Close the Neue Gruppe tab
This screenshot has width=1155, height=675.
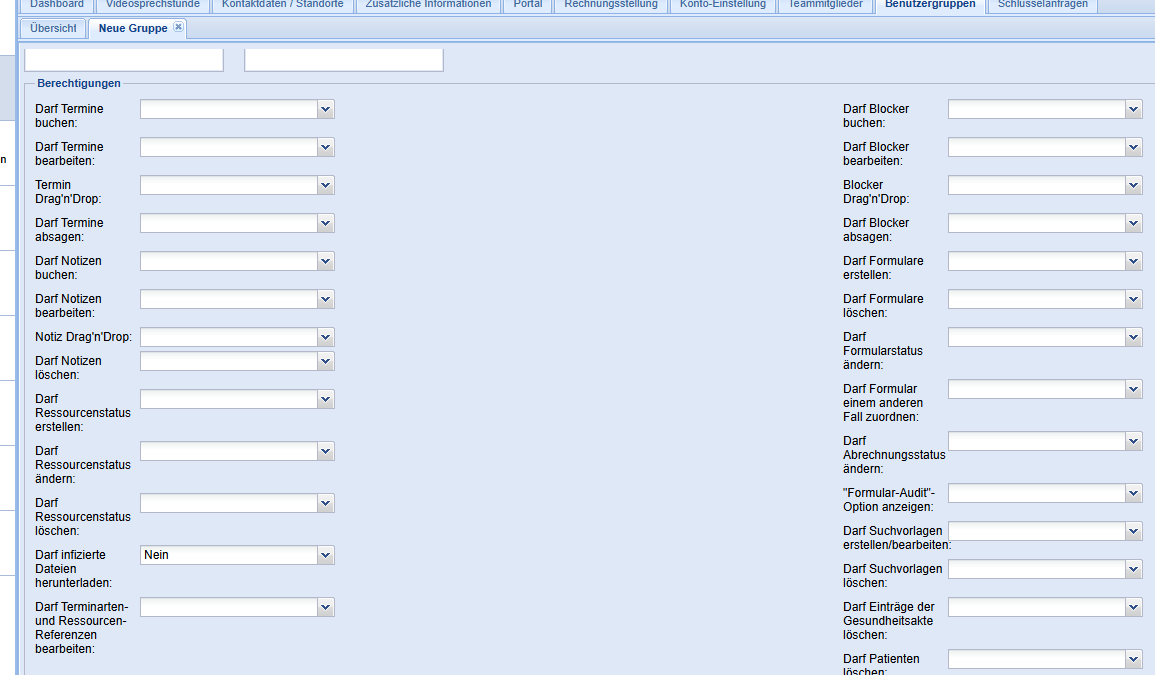pyautogui.click(x=178, y=27)
